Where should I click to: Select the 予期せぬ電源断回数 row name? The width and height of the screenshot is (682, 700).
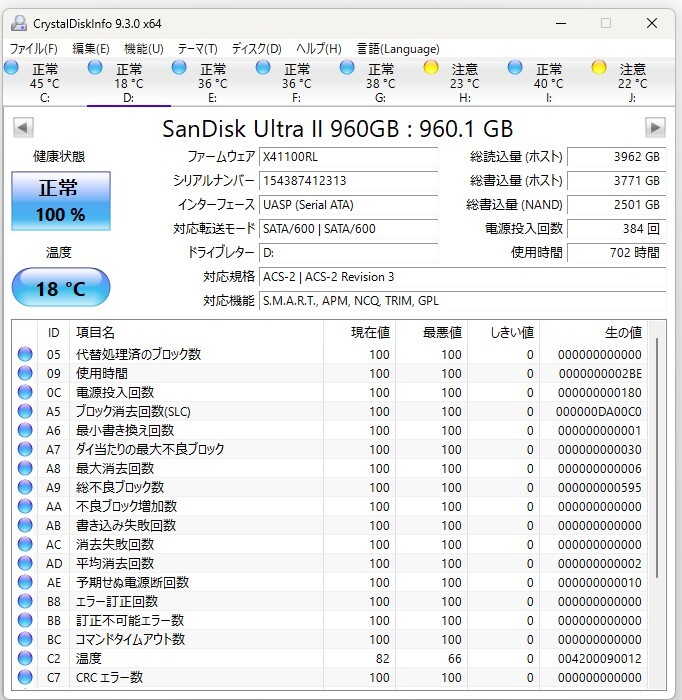point(133,582)
